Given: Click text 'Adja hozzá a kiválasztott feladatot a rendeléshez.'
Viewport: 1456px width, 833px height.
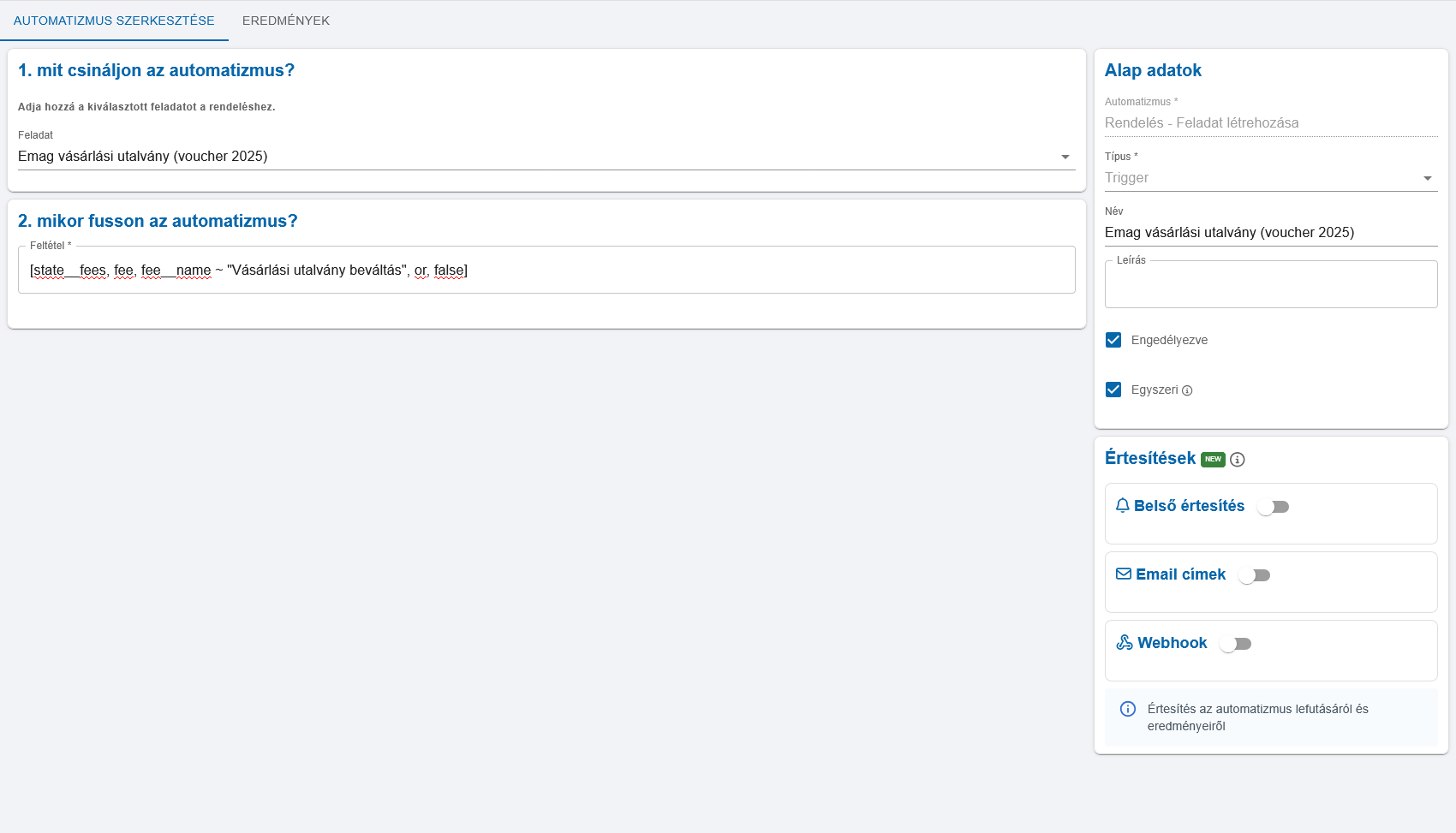Looking at the screenshot, I should point(146,107).
